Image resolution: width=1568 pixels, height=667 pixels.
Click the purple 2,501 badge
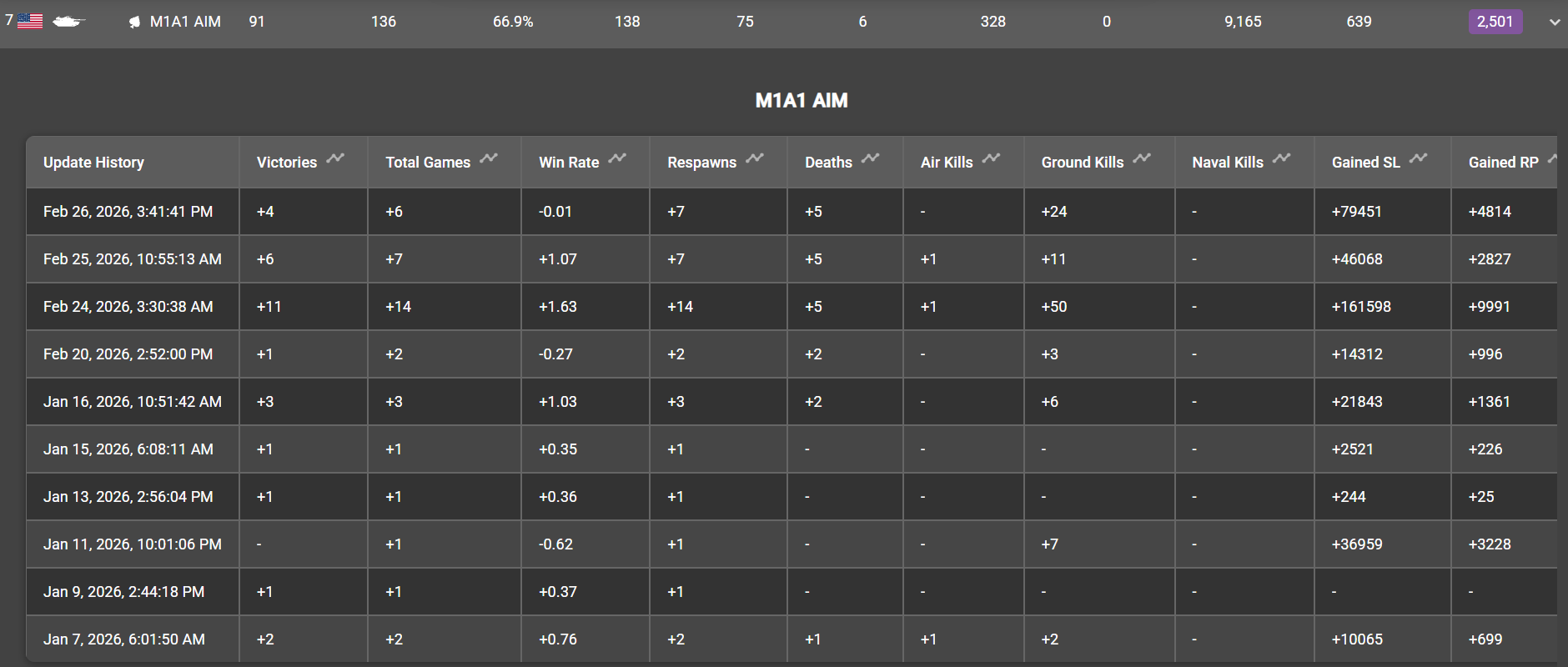click(1495, 22)
